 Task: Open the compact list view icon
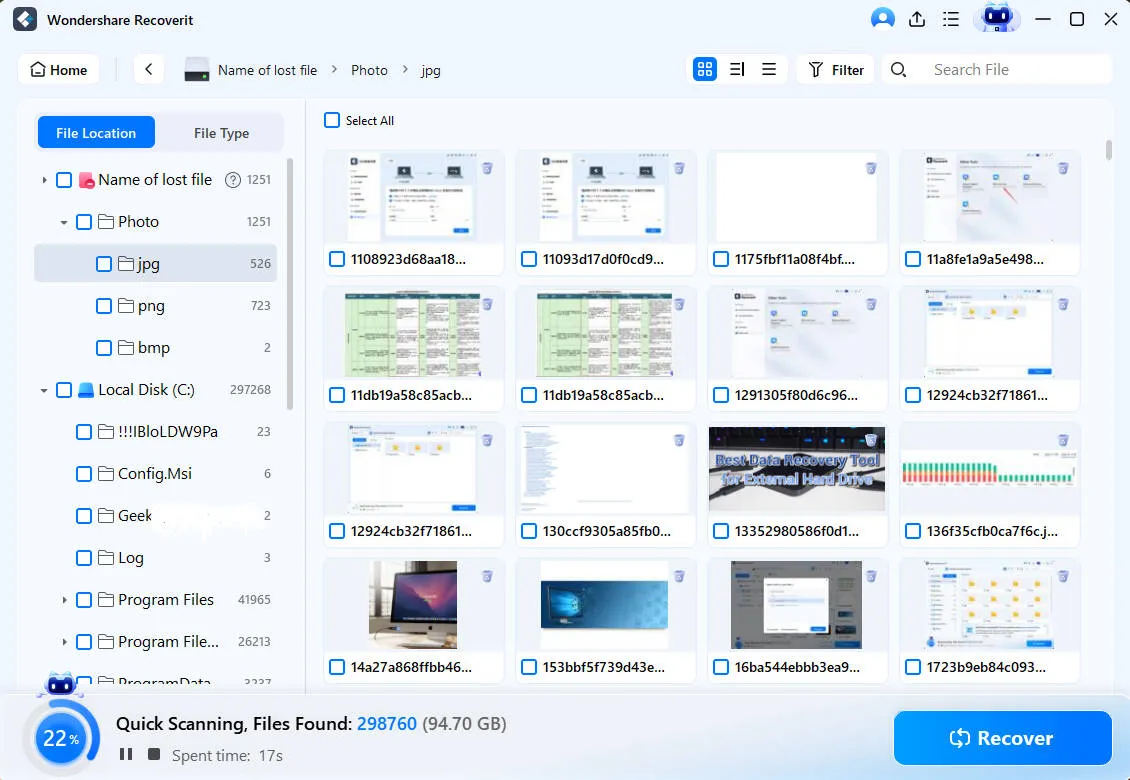pos(768,69)
